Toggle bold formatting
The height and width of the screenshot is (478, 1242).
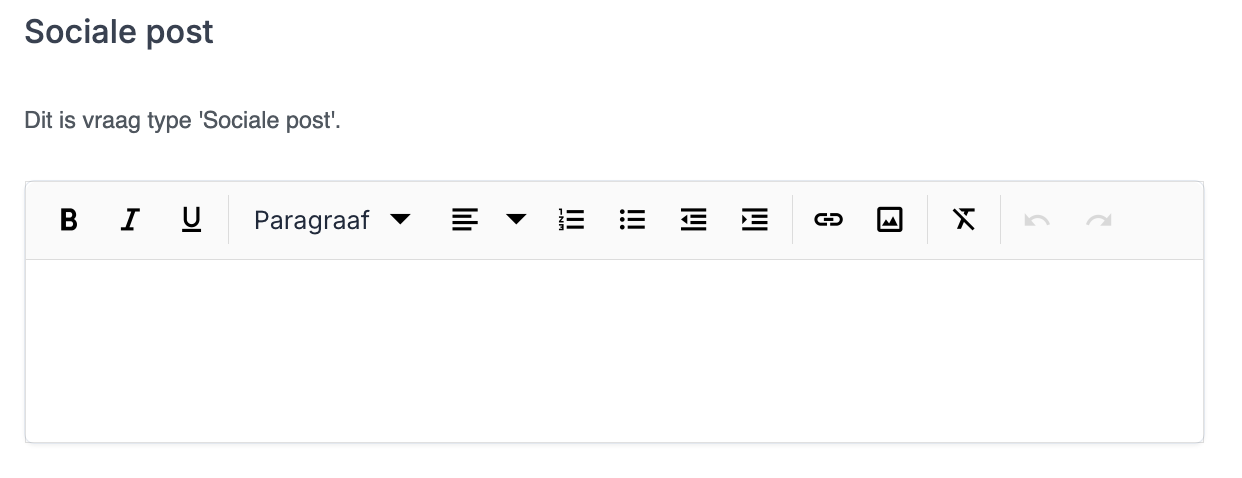pos(68,220)
